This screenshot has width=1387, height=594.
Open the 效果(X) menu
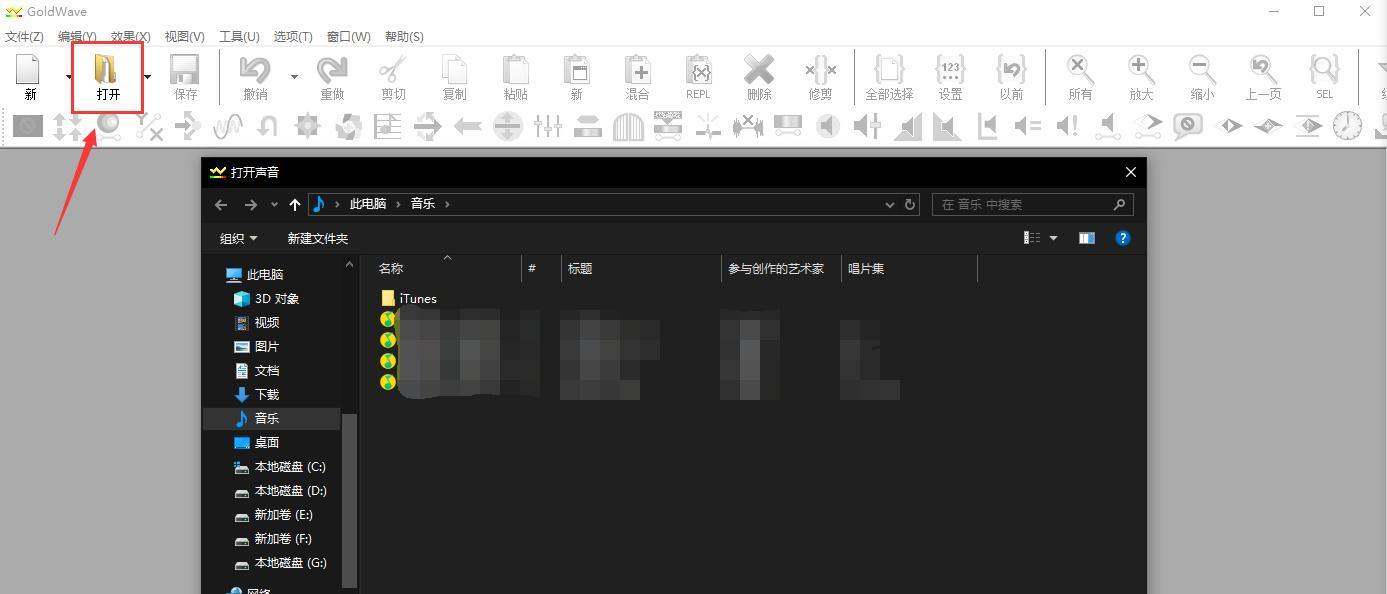click(130, 36)
